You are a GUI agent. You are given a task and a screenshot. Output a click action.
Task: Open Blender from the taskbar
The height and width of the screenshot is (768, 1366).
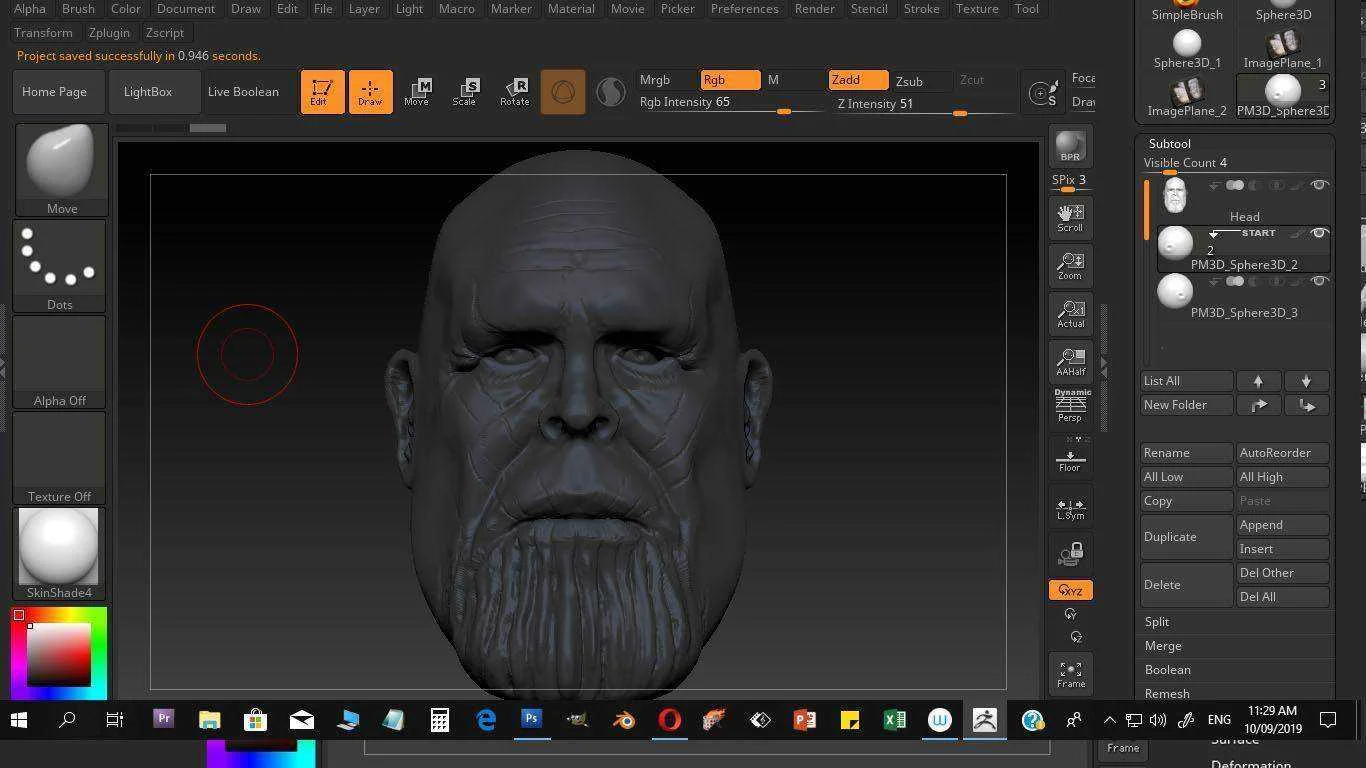click(x=624, y=719)
